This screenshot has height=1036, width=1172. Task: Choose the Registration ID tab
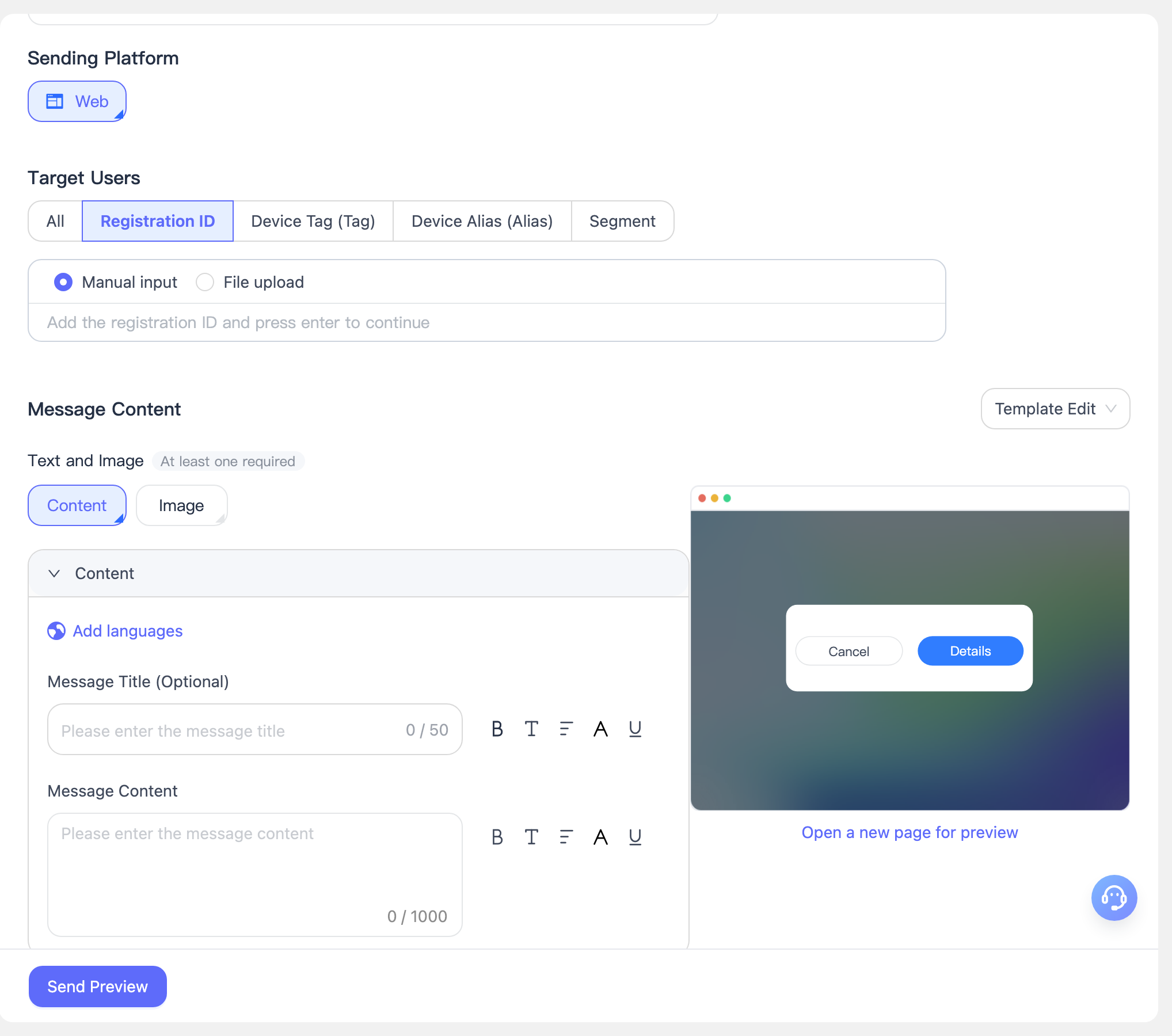pyautogui.click(x=158, y=221)
